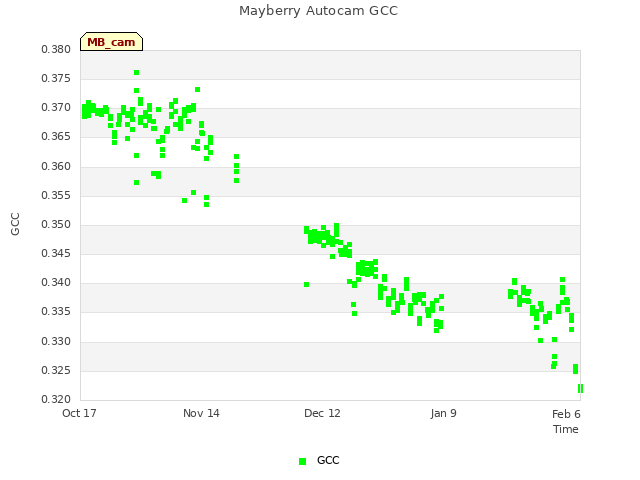Click the Time axis title

pos(566,429)
